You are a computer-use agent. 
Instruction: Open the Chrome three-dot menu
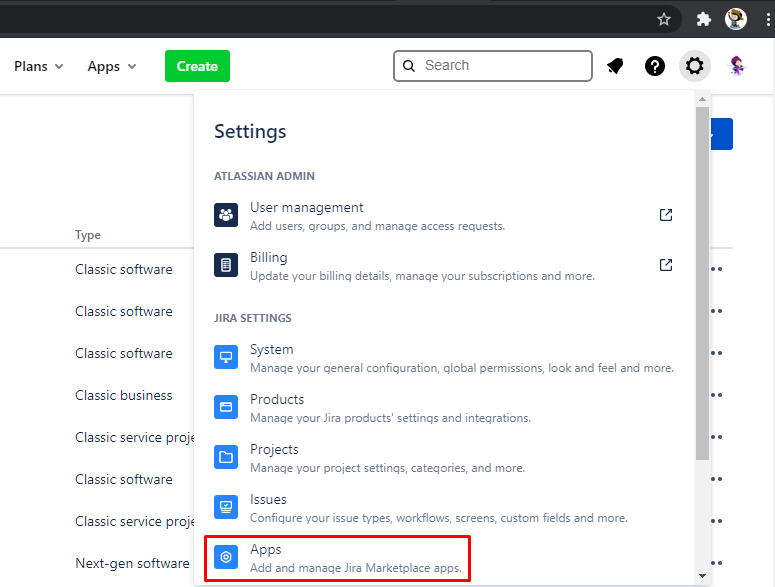coord(768,19)
